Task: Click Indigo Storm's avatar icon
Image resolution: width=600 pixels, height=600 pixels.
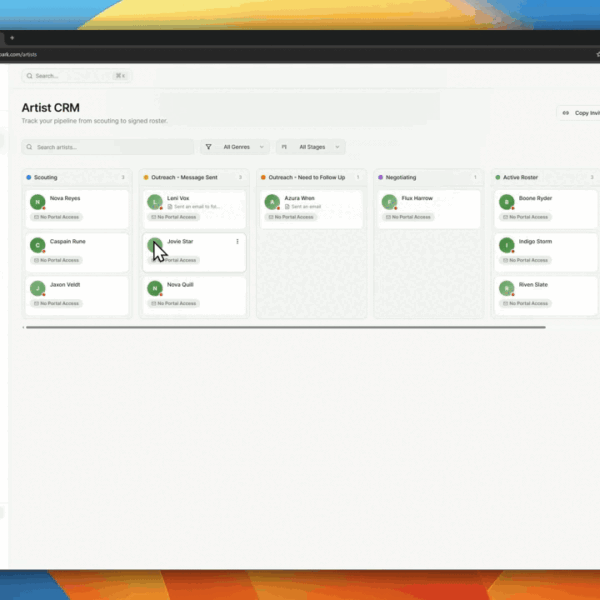Action: coord(507,245)
